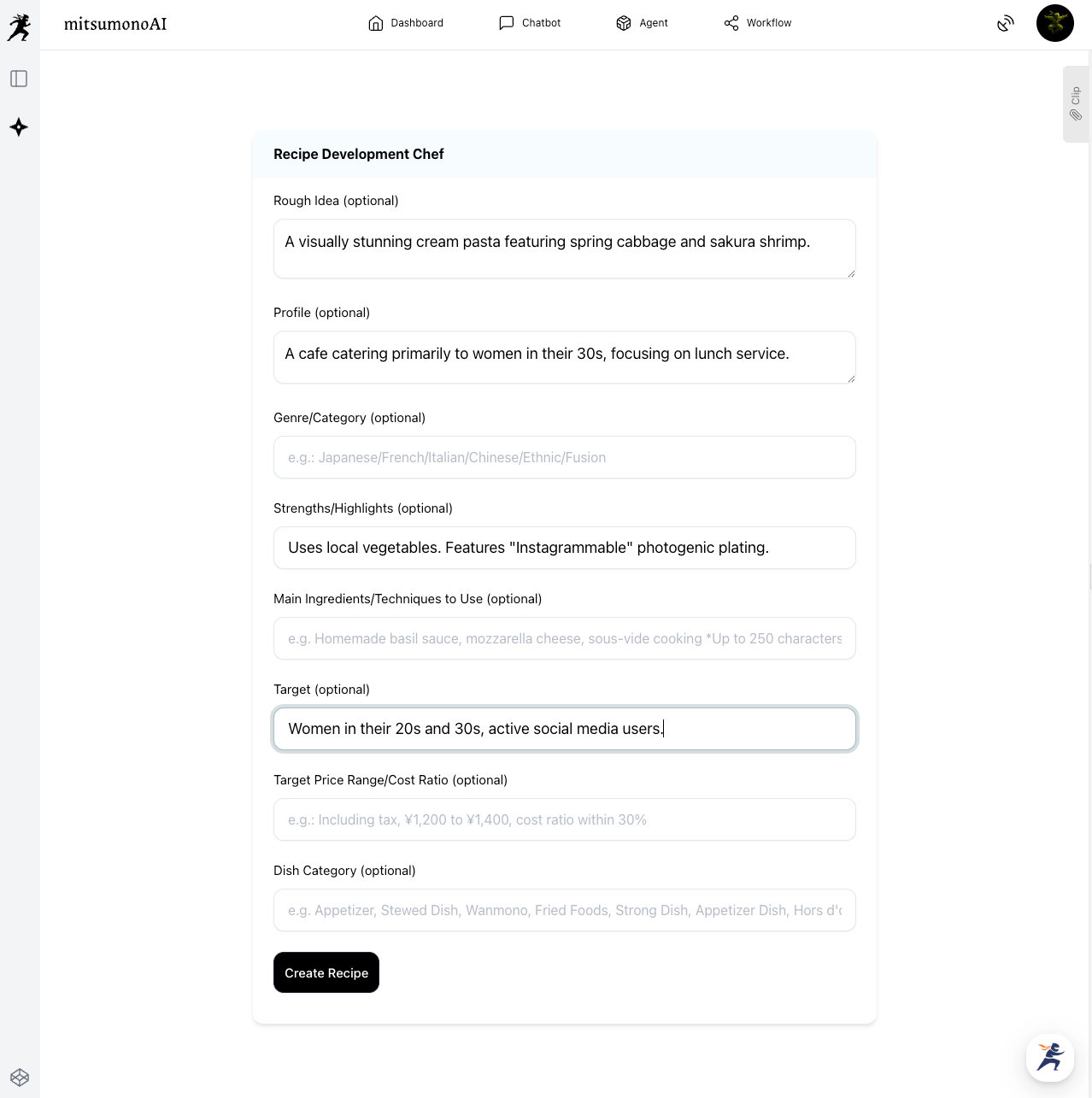Open the floating ninja assistant button
Screen dimensions: 1092x1098
click(1050, 1057)
